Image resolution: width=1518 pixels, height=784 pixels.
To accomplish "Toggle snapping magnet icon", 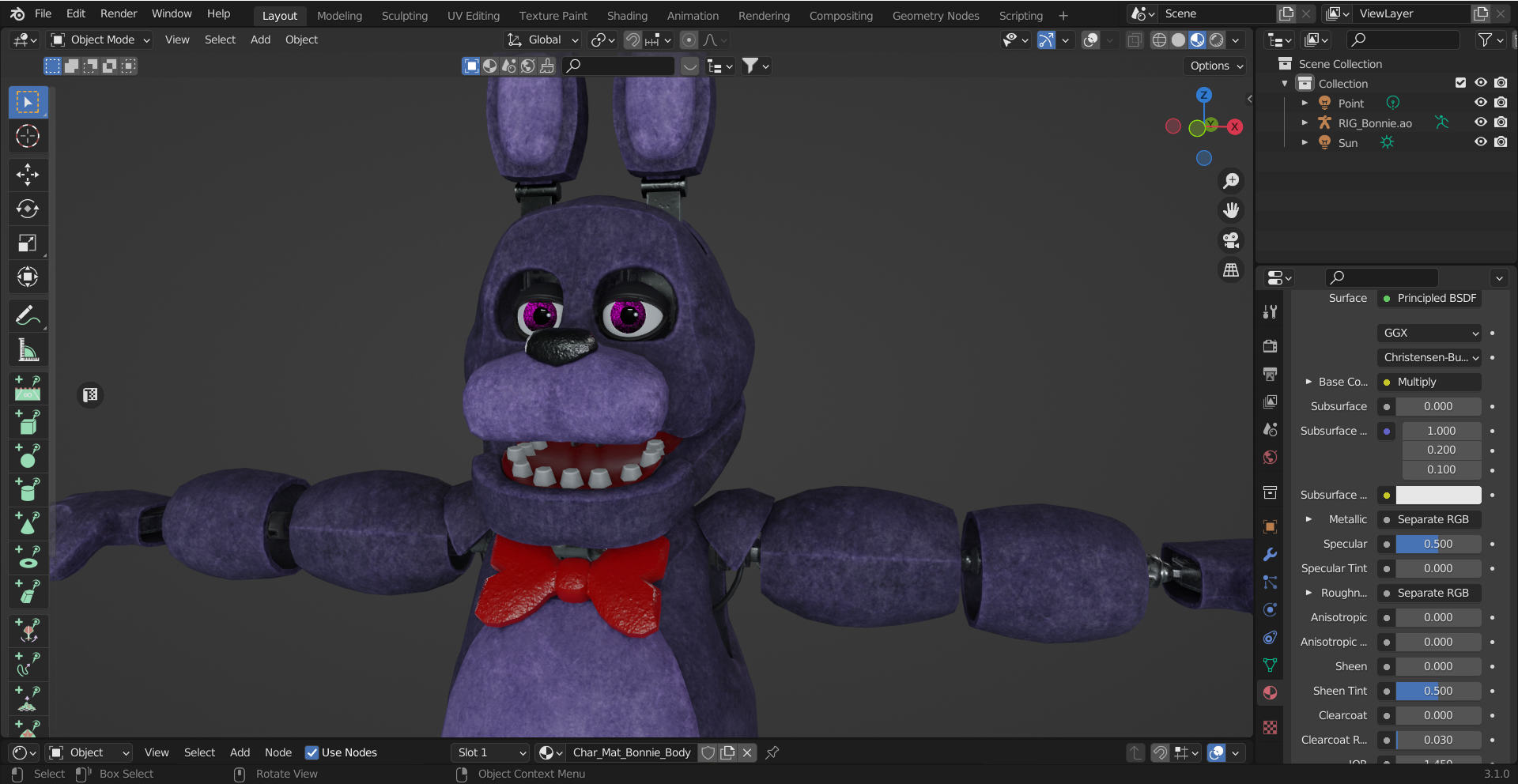I will (x=632, y=40).
